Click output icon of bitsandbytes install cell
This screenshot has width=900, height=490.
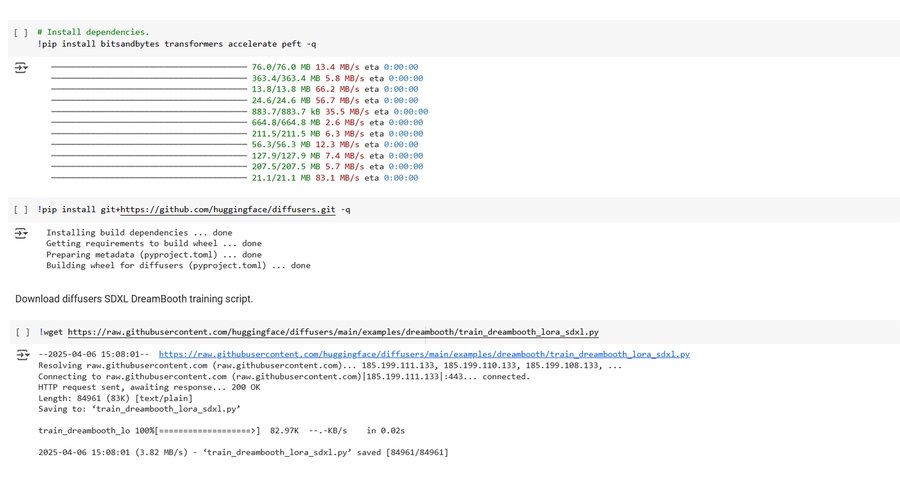point(21,67)
